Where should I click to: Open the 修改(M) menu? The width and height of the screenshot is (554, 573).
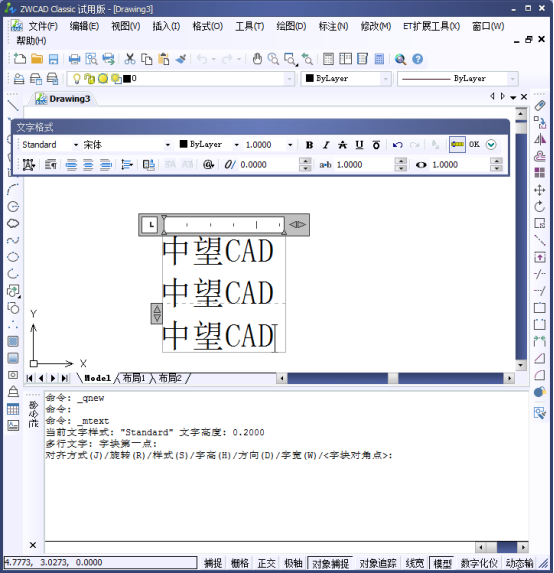376,26
